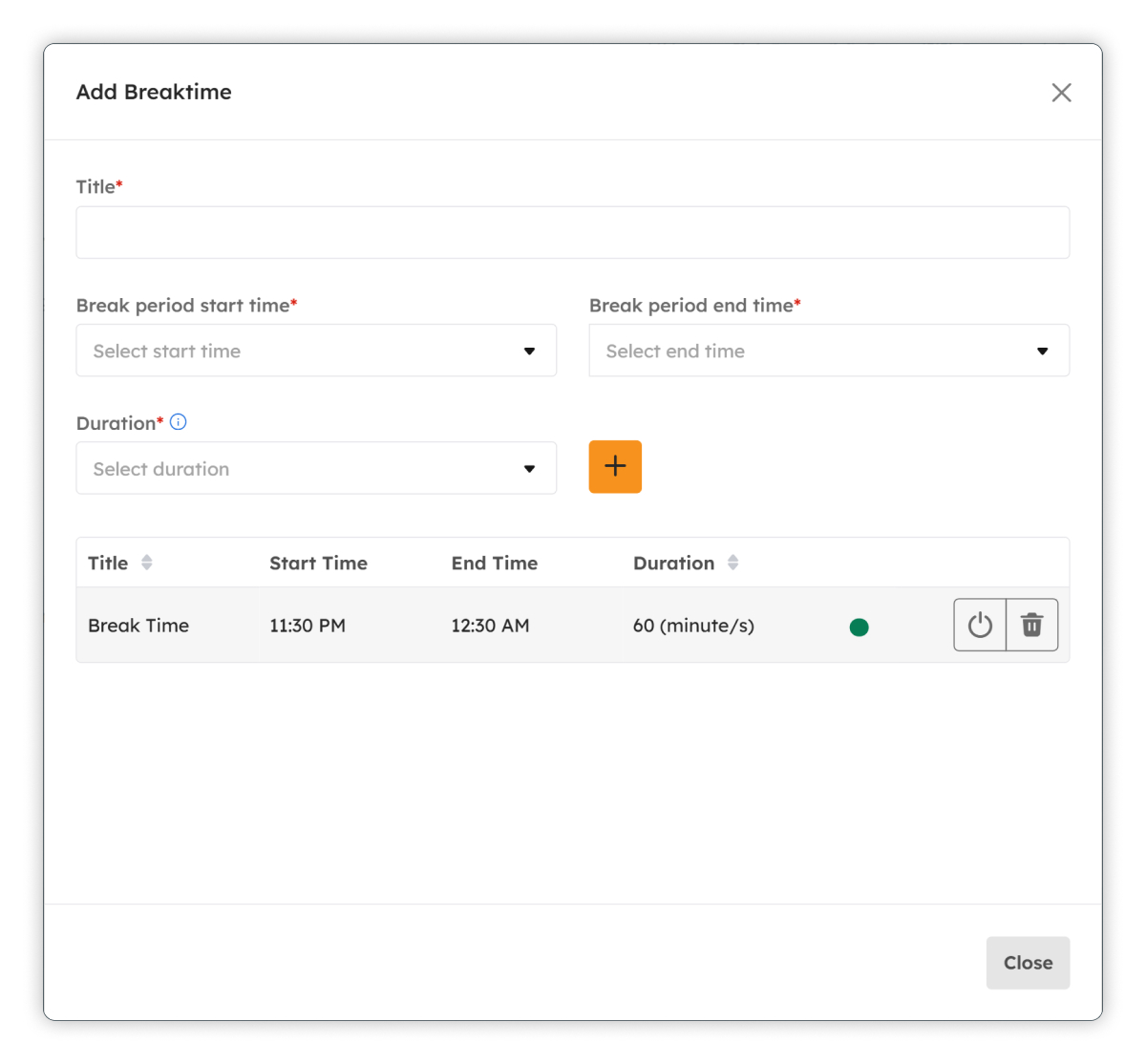Sort by Title column arrows
1146x1064 pixels.
(147, 563)
